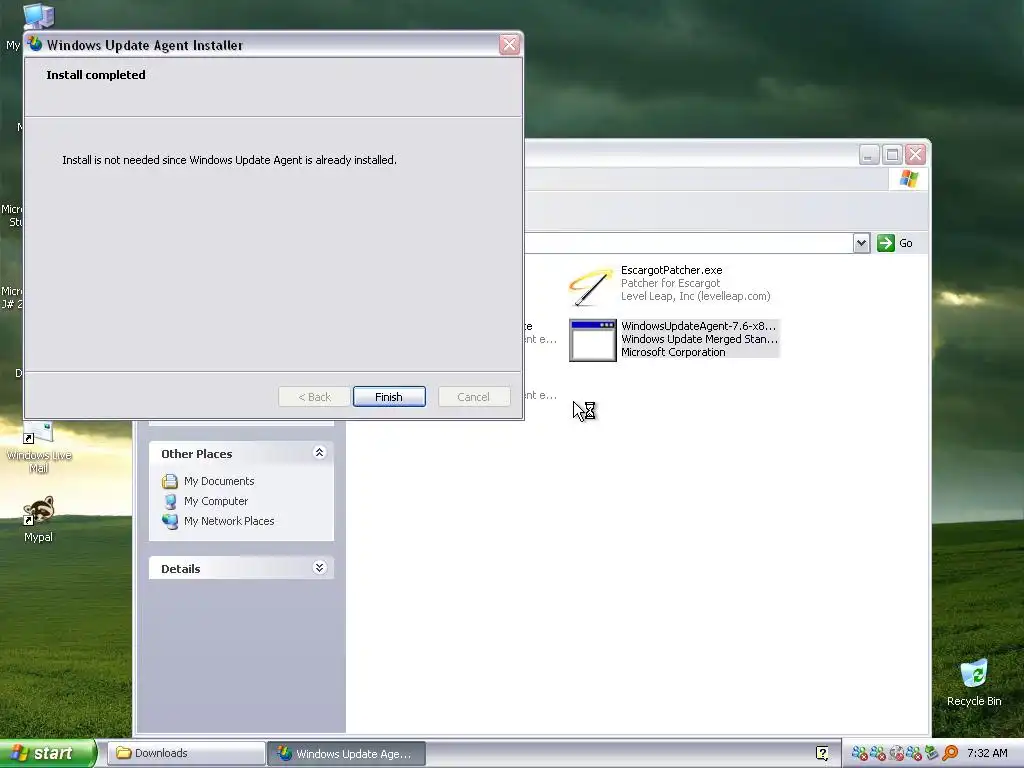Click the Install completed heading
1024x768 pixels.
point(96,75)
